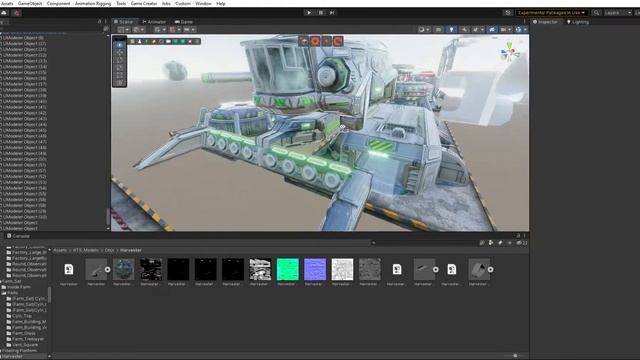The width and height of the screenshot is (640, 360).
Task: Open the Lighting tab
Action: 578,22
